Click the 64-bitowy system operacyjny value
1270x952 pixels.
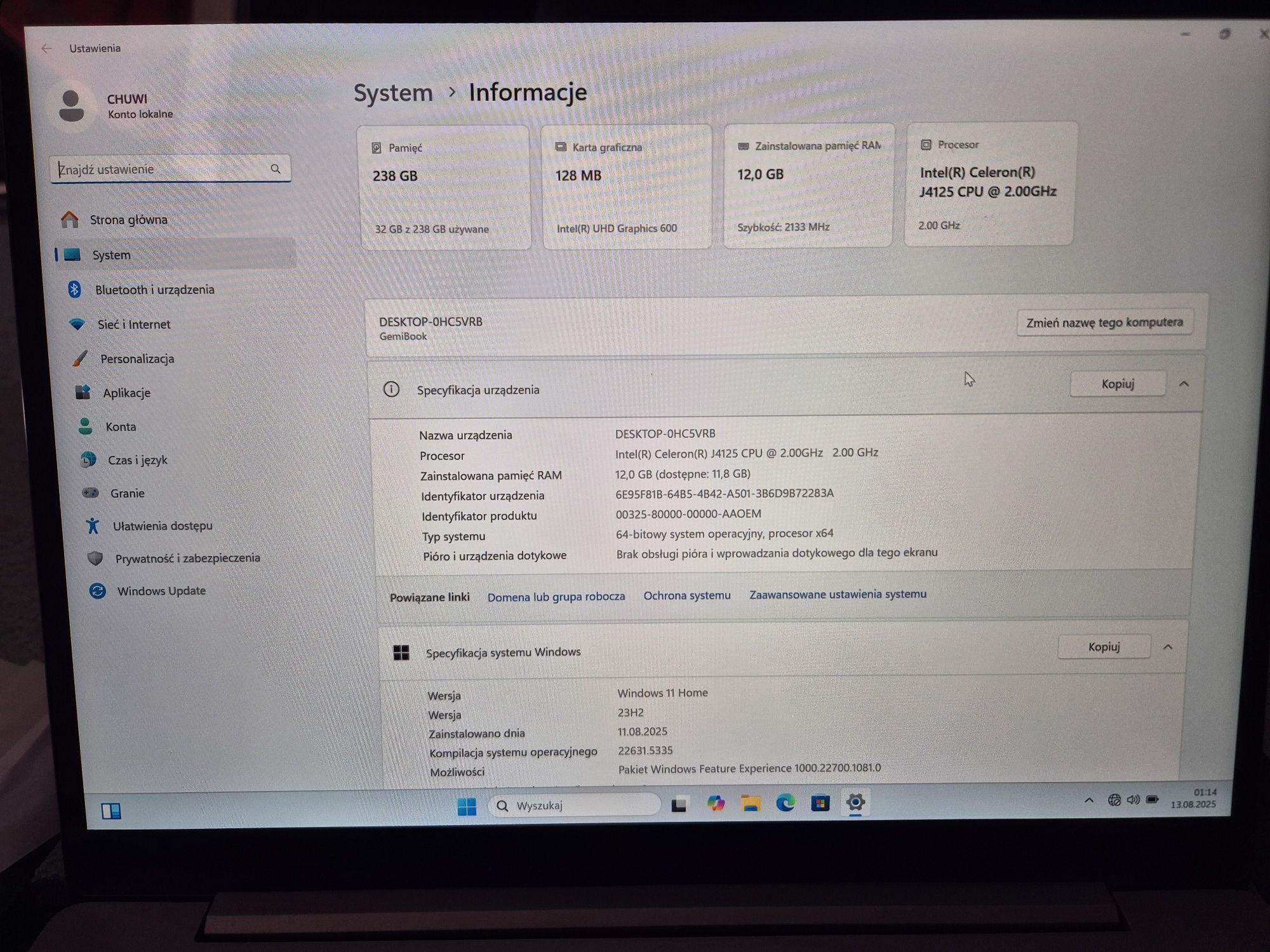click(725, 534)
